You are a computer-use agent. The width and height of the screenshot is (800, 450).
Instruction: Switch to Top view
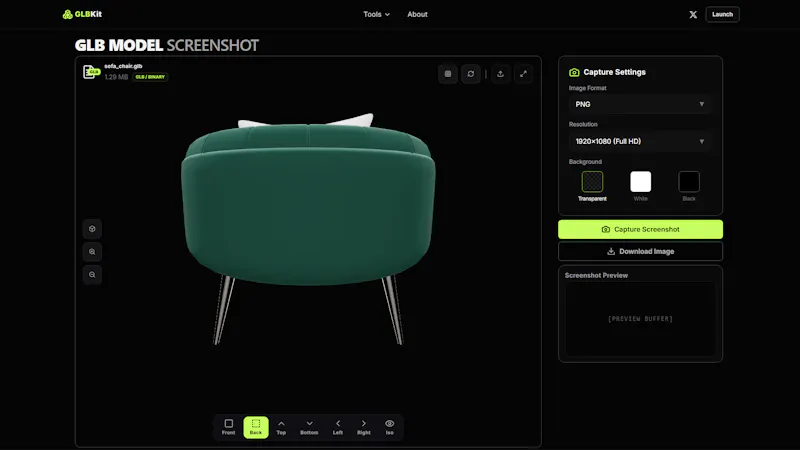pyautogui.click(x=281, y=427)
